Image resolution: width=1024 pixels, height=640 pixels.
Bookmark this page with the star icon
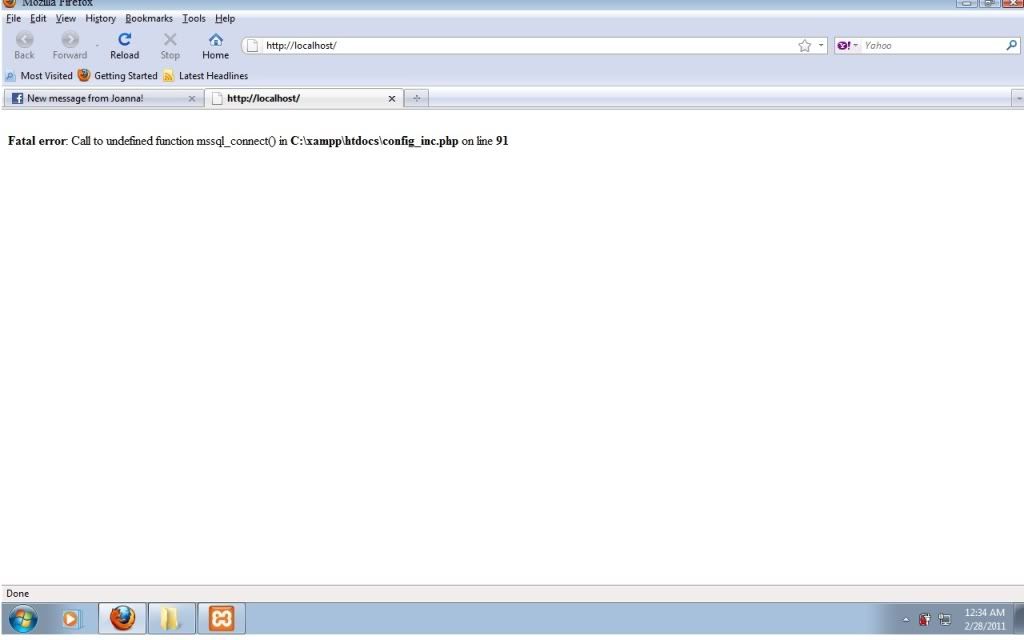(x=804, y=45)
